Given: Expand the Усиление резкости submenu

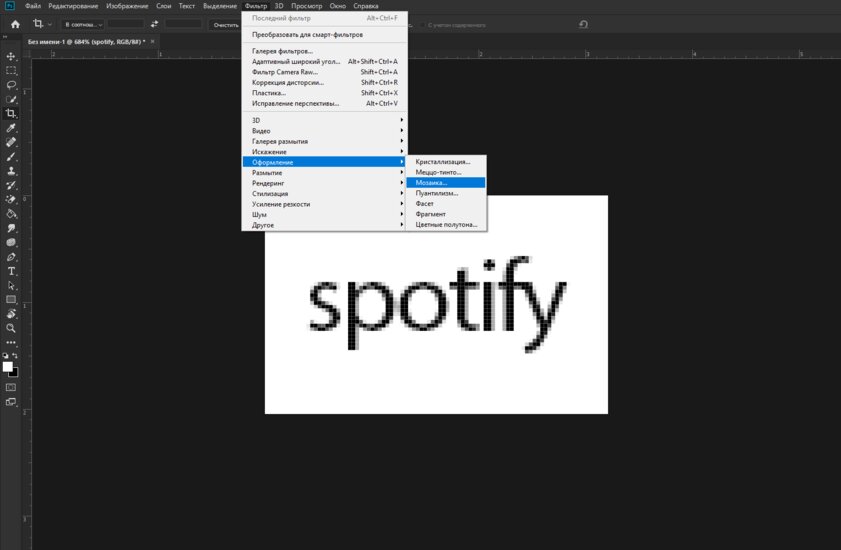Looking at the screenshot, I should (x=324, y=204).
